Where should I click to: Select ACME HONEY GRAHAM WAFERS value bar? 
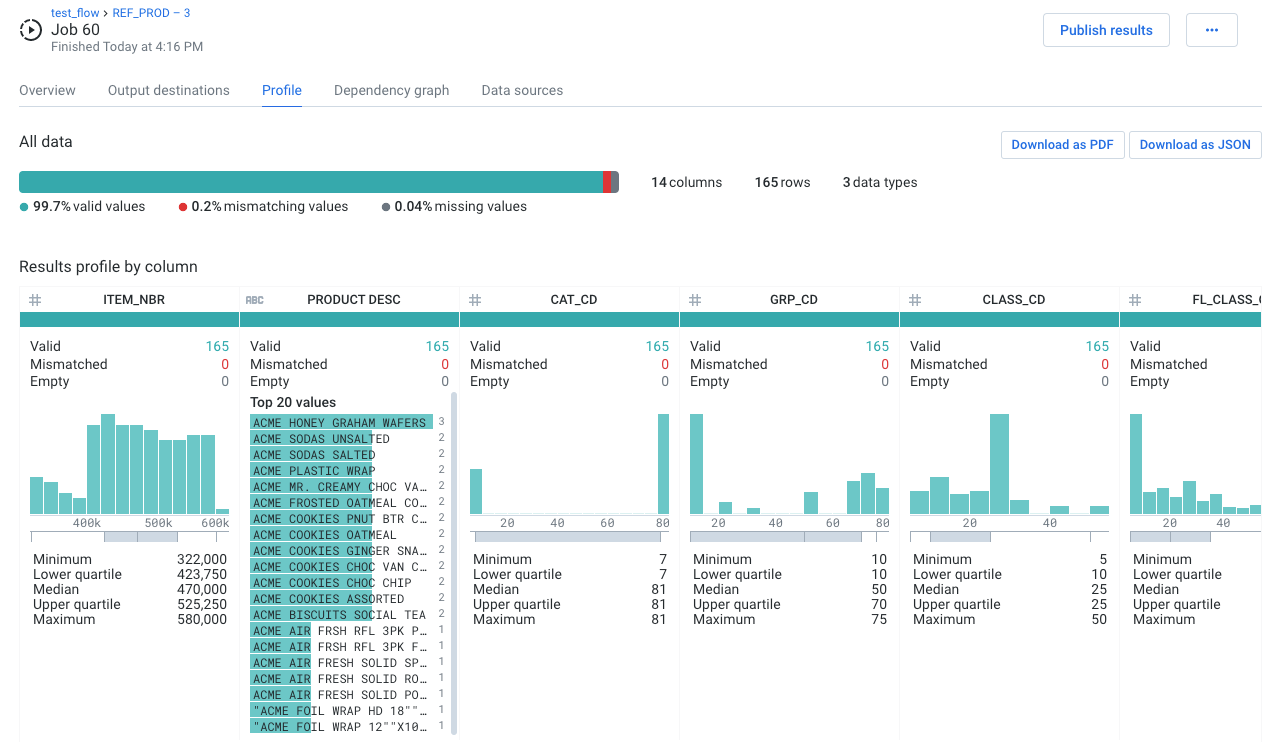click(x=341, y=423)
